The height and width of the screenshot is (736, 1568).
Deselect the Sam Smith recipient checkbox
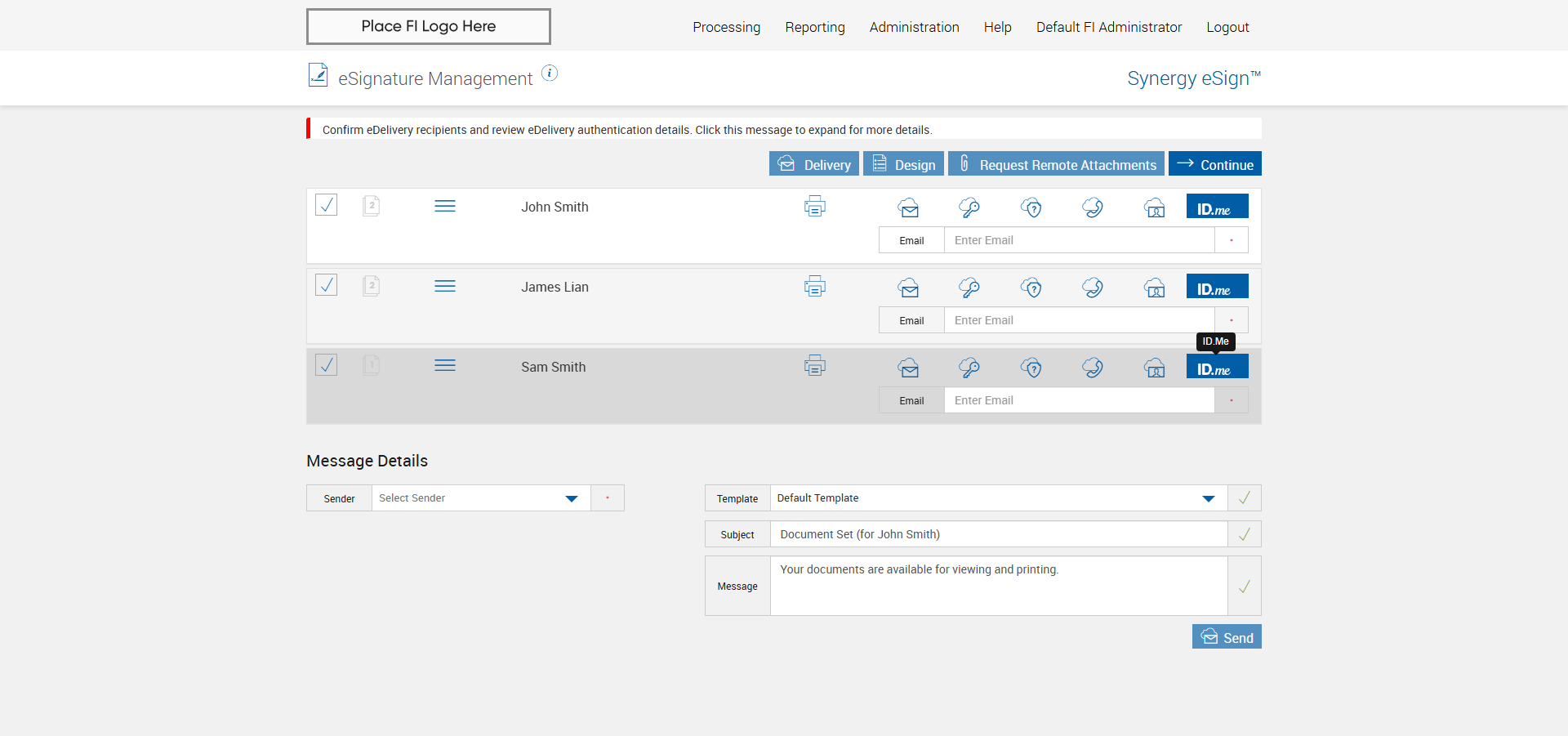coord(327,364)
